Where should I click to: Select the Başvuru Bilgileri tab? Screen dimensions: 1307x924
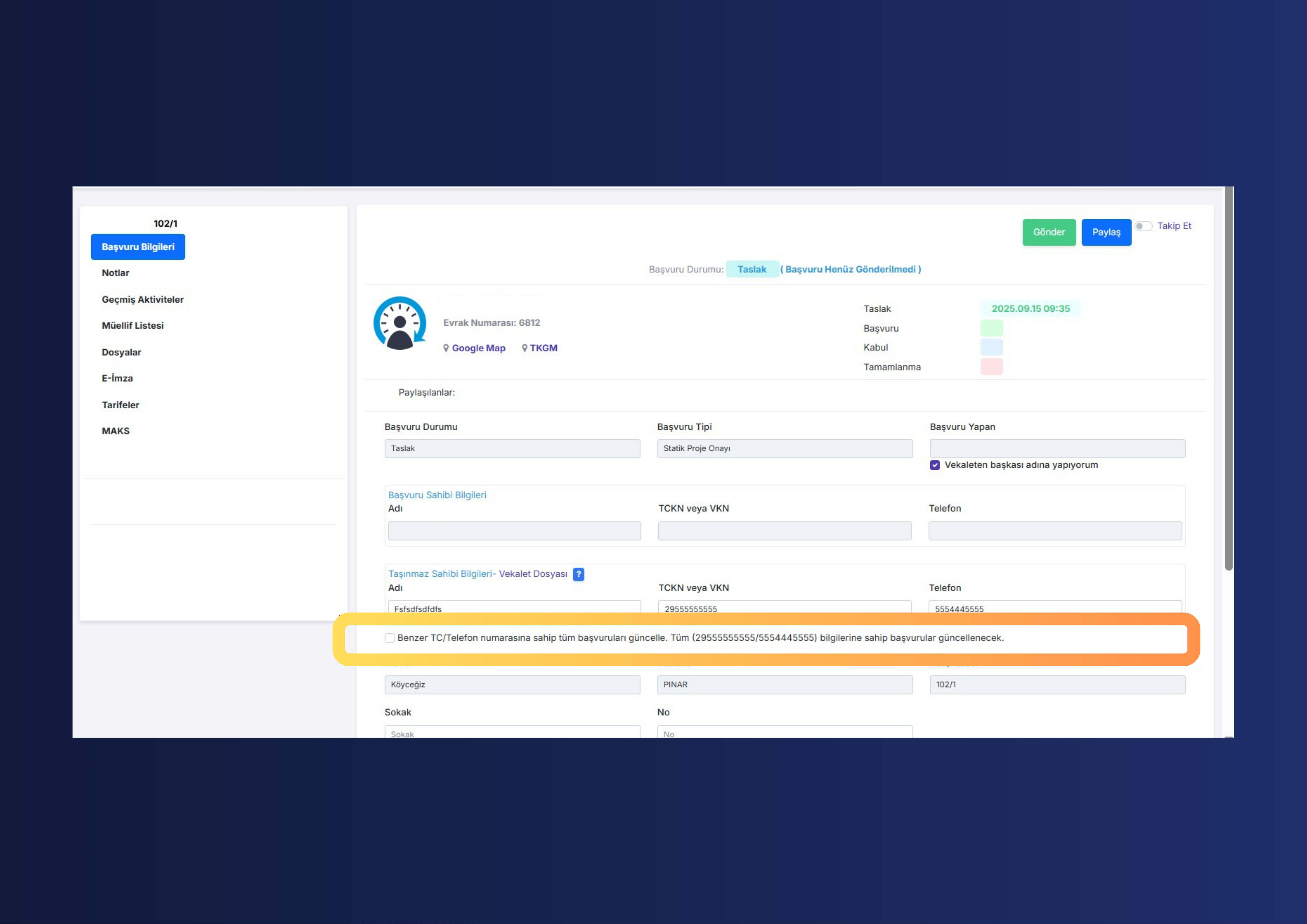pyautogui.click(x=138, y=247)
